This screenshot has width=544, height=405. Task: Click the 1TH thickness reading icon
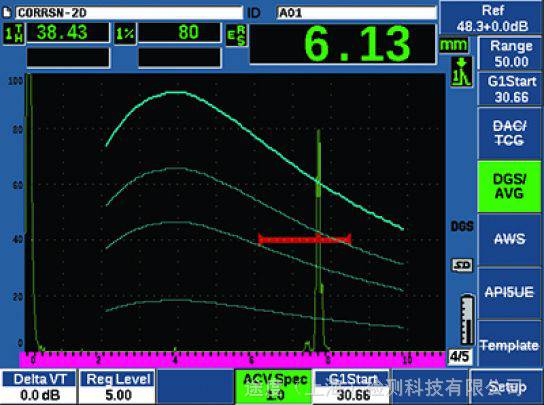pyautogui.click(x=14, y=34)
